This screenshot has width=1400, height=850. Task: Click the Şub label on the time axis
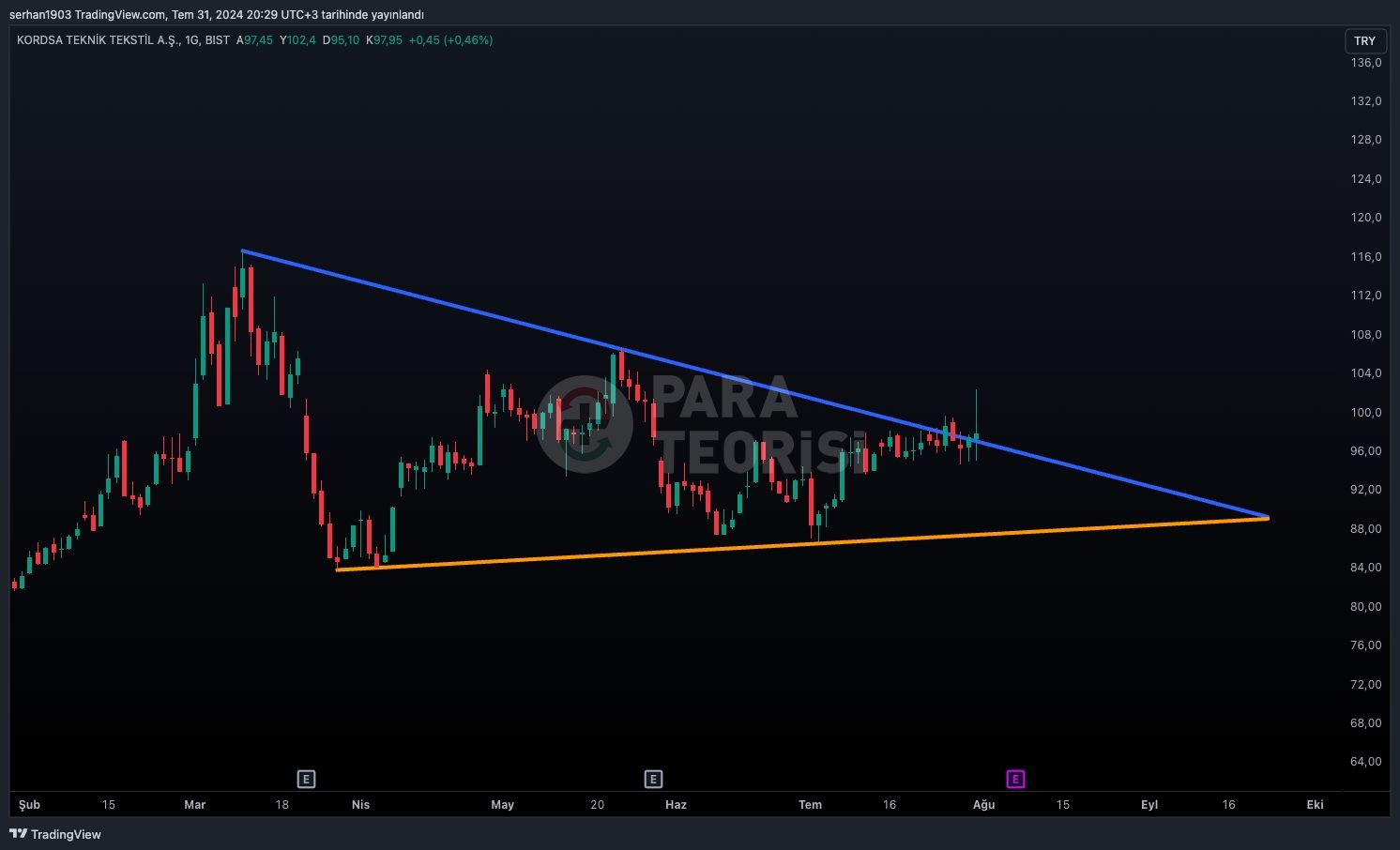[29, 805]
